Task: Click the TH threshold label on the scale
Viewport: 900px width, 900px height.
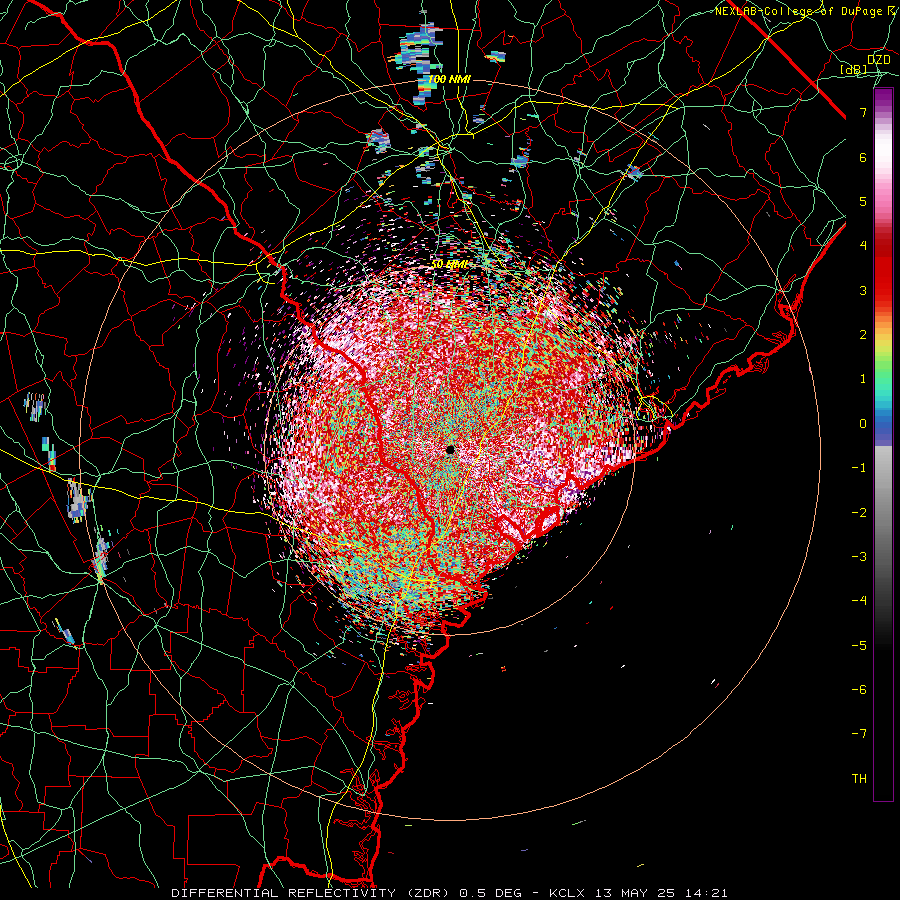Action: pos(859,779)
